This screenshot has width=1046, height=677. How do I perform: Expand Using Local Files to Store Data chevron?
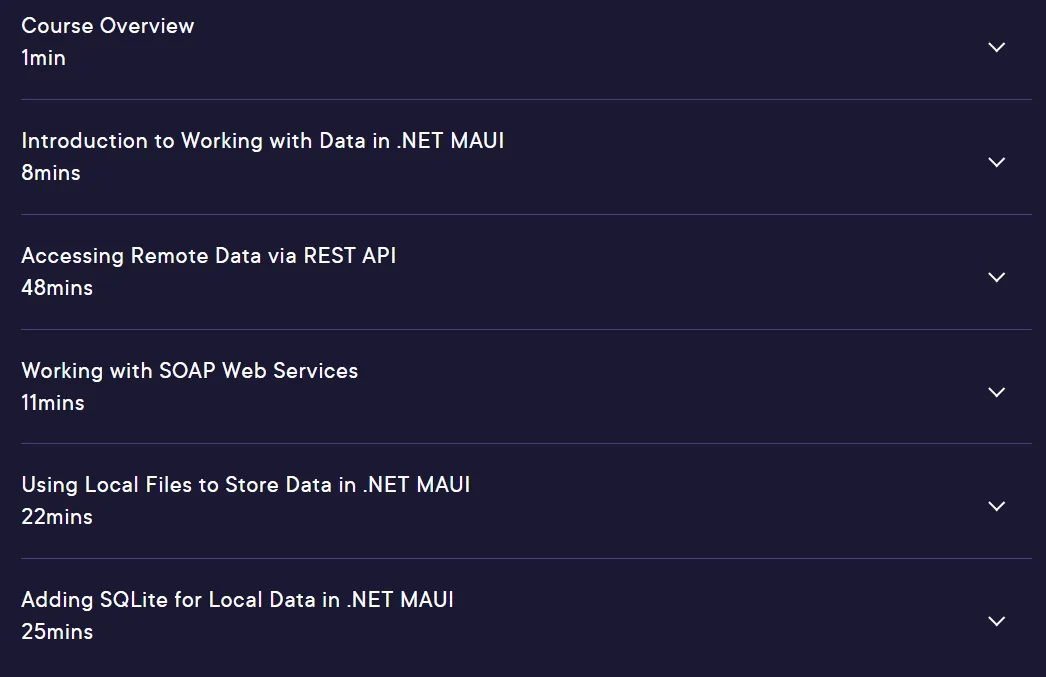[x=996, y=506]
